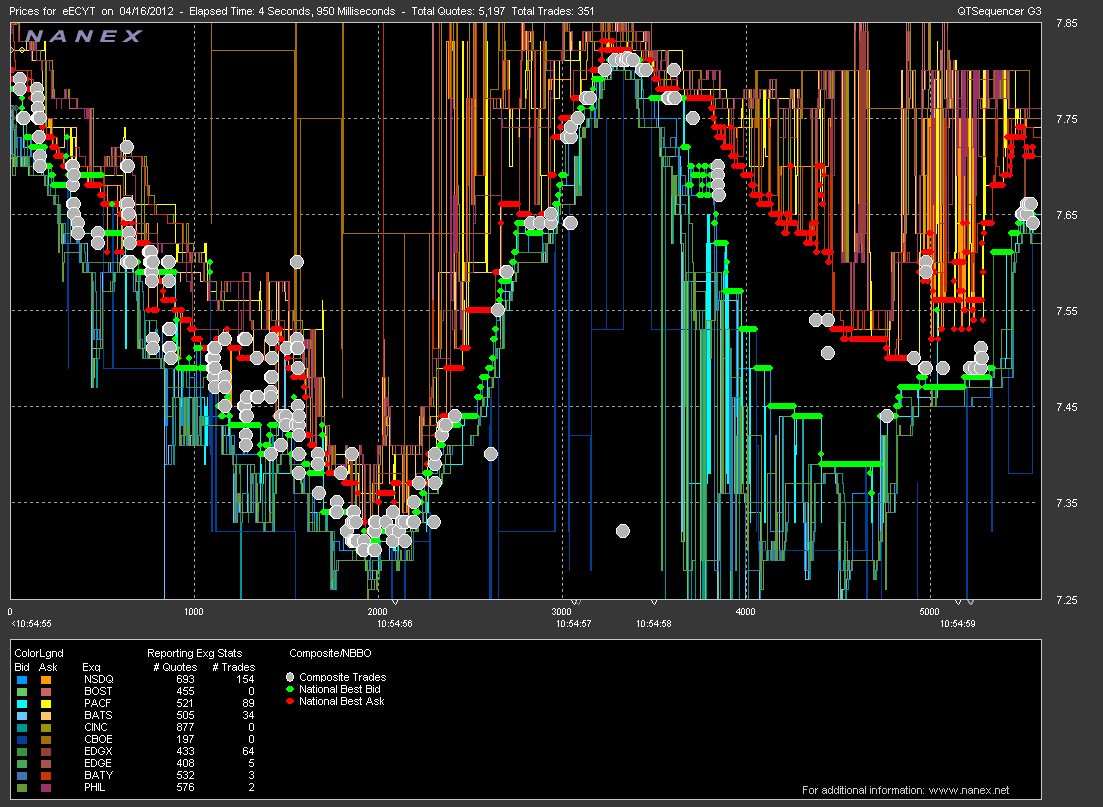Click the 7.25 price axis label
This screenshot has height=807, width=1103.
[x=1066, y=600]
